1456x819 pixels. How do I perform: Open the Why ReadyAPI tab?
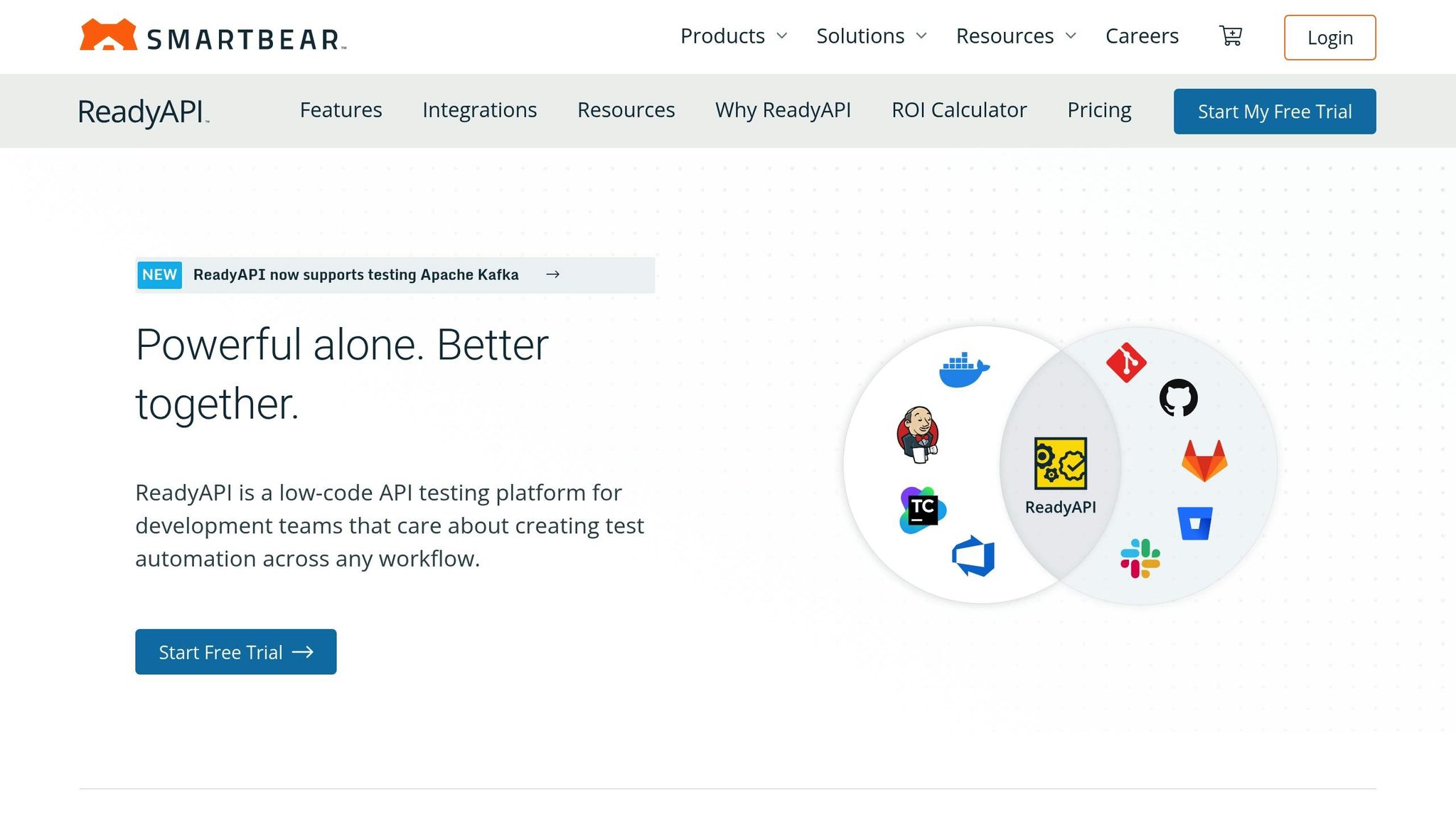point(783,110)
